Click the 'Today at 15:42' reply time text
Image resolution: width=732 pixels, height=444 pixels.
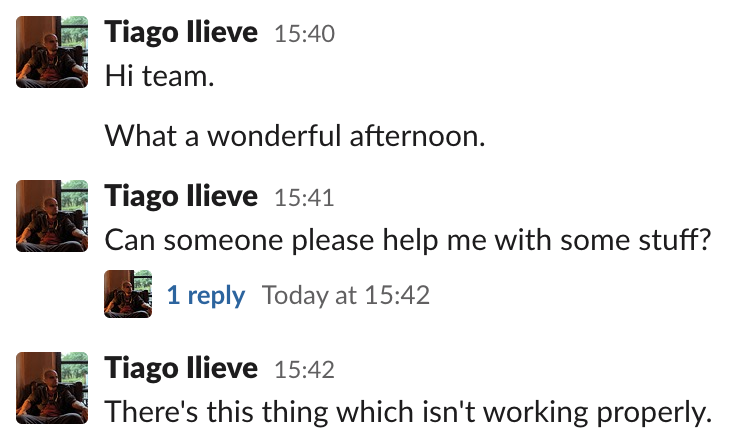[345, 295]
